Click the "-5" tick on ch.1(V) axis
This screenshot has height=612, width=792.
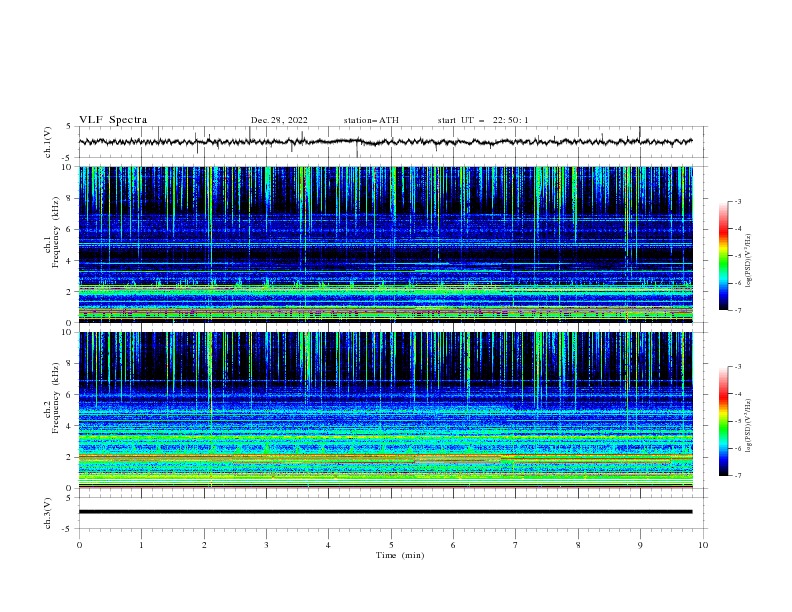coord(68,158)
